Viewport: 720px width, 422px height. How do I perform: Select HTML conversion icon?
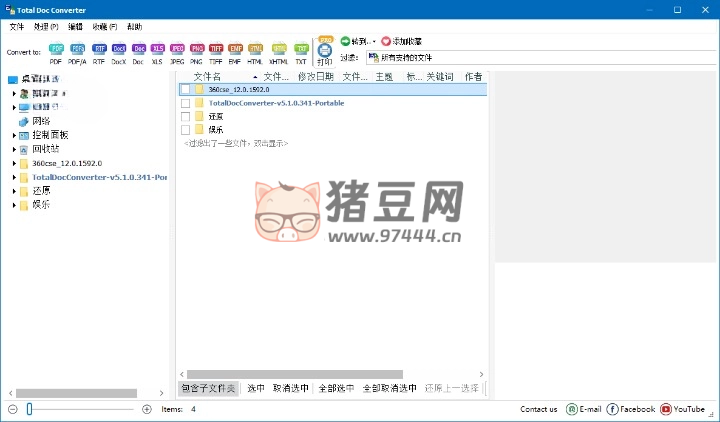point(255,50)
